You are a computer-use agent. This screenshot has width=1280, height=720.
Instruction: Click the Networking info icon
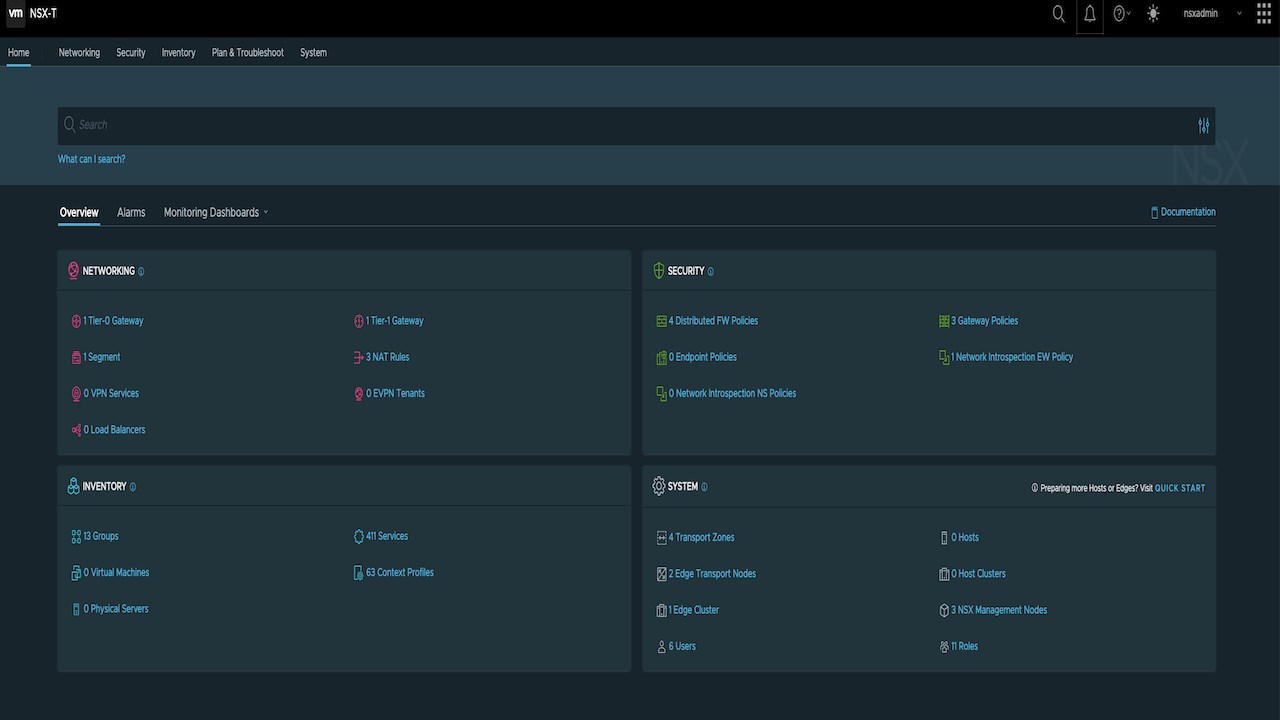click(x=141, y=271)
